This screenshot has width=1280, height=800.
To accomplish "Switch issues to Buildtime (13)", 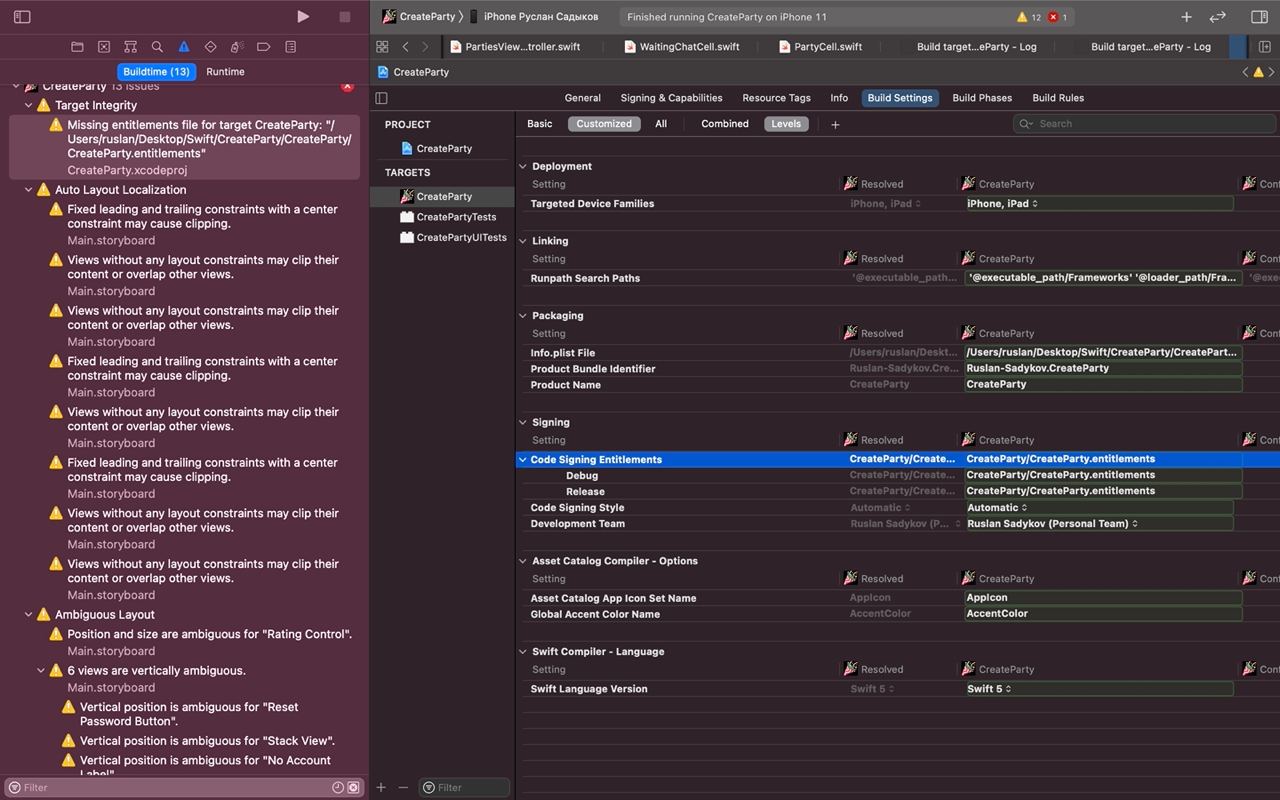I will [156, 72].
